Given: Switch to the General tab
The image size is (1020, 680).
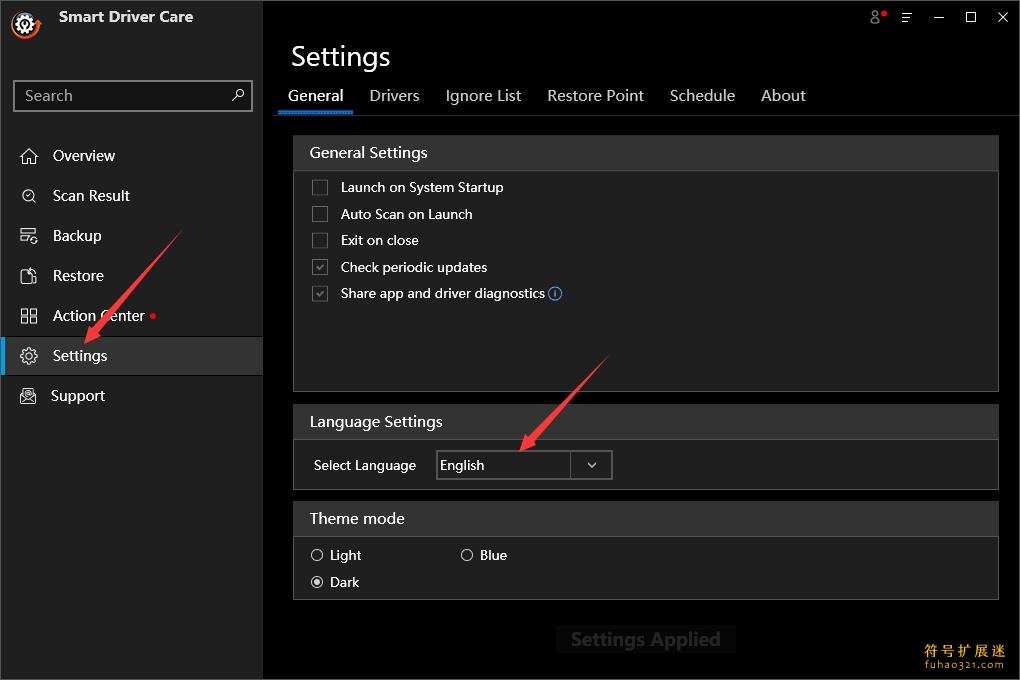Looking at the screenshot, I should point(315,96).
